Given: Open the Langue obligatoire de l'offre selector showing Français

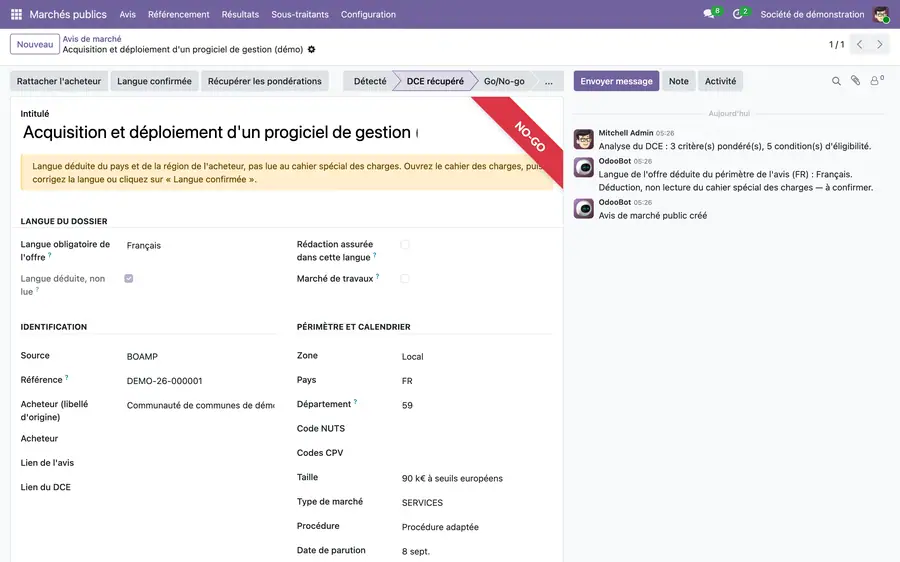Looking at the screenshot, I should pyautogui.click(x=200, y=245).
